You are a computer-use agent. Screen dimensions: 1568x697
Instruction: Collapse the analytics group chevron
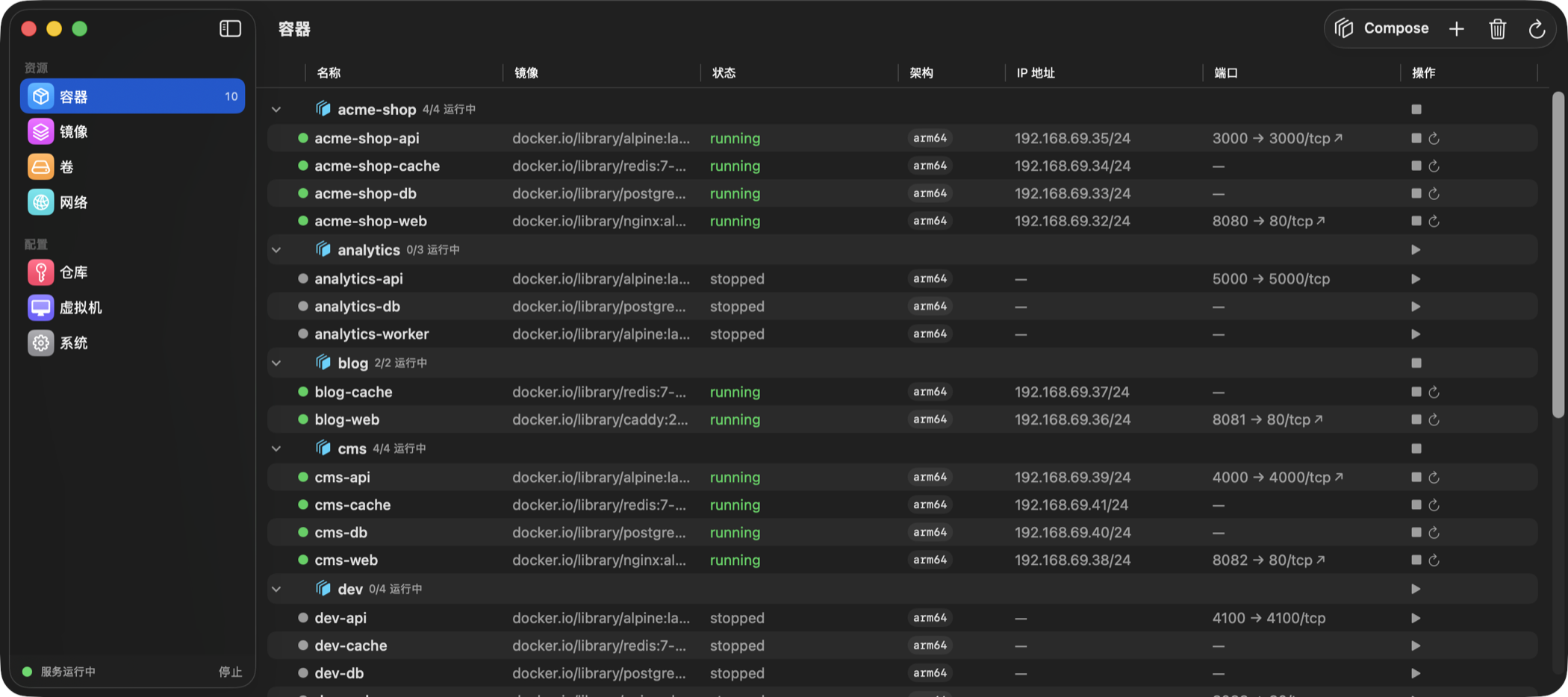(276, 250)
